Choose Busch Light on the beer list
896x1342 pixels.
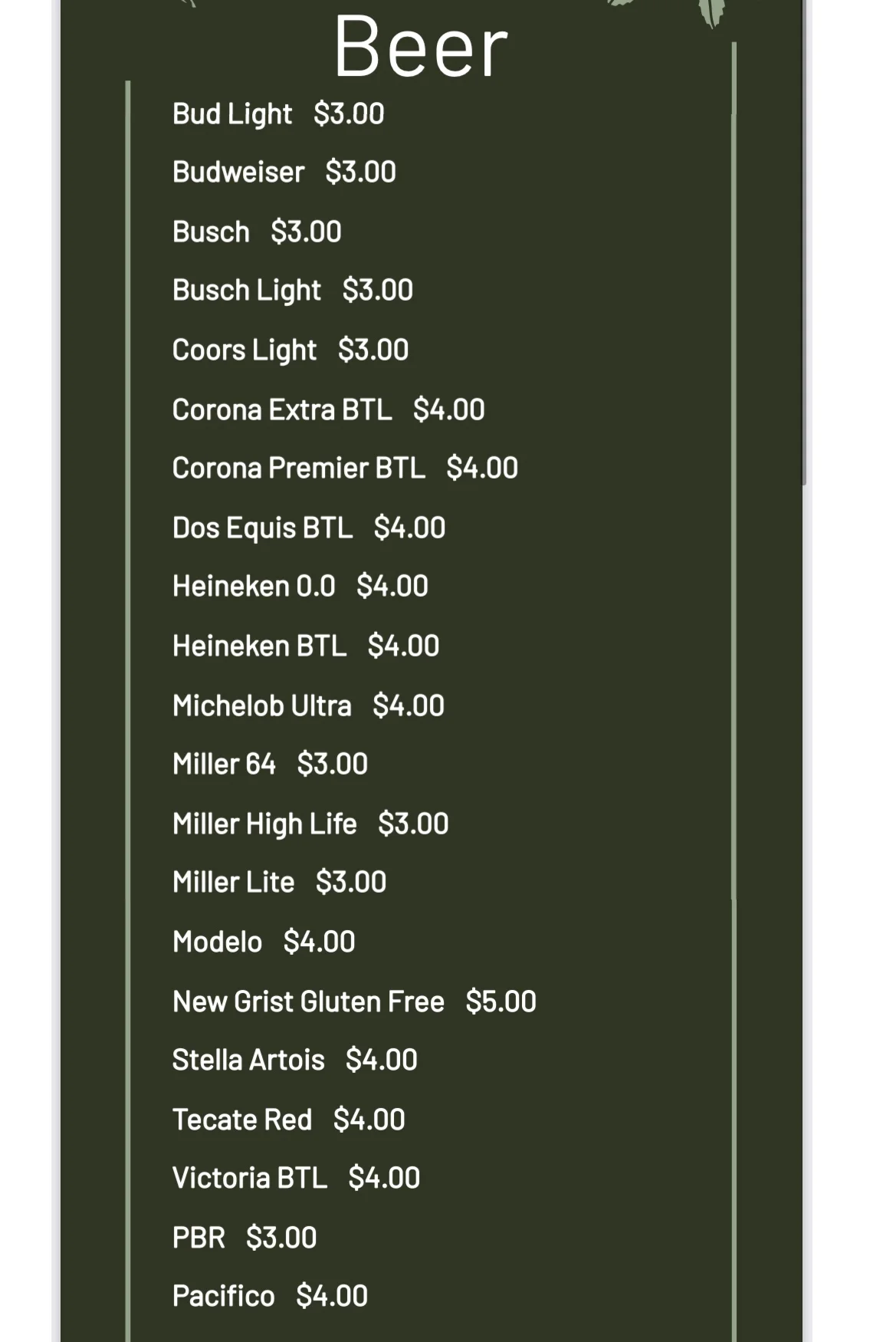[x=293, y=291]
